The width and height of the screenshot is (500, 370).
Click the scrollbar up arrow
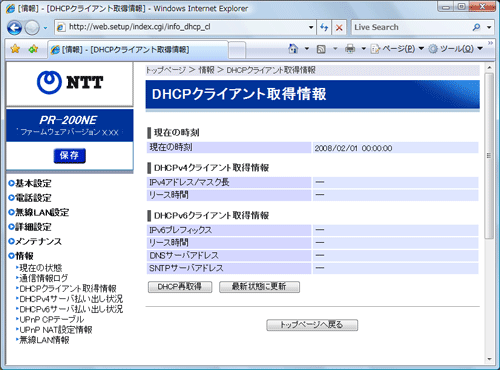tap(489, 68)
